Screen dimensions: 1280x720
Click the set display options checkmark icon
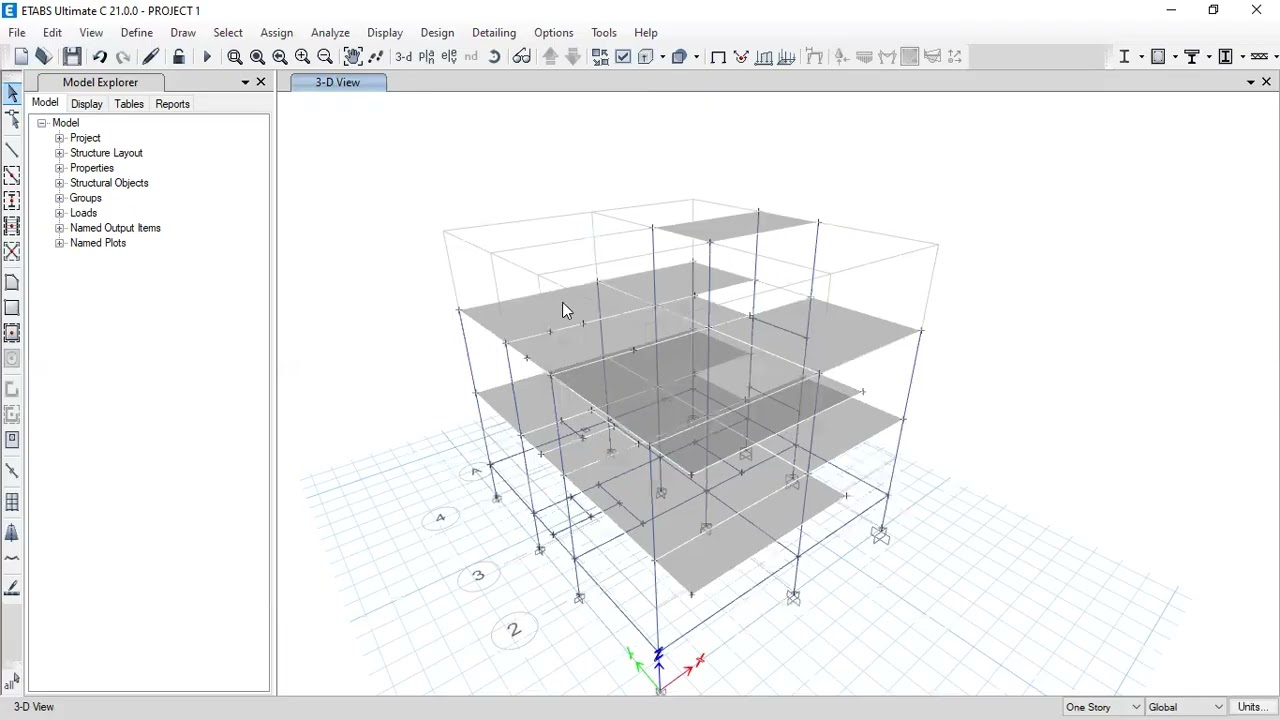623,57
